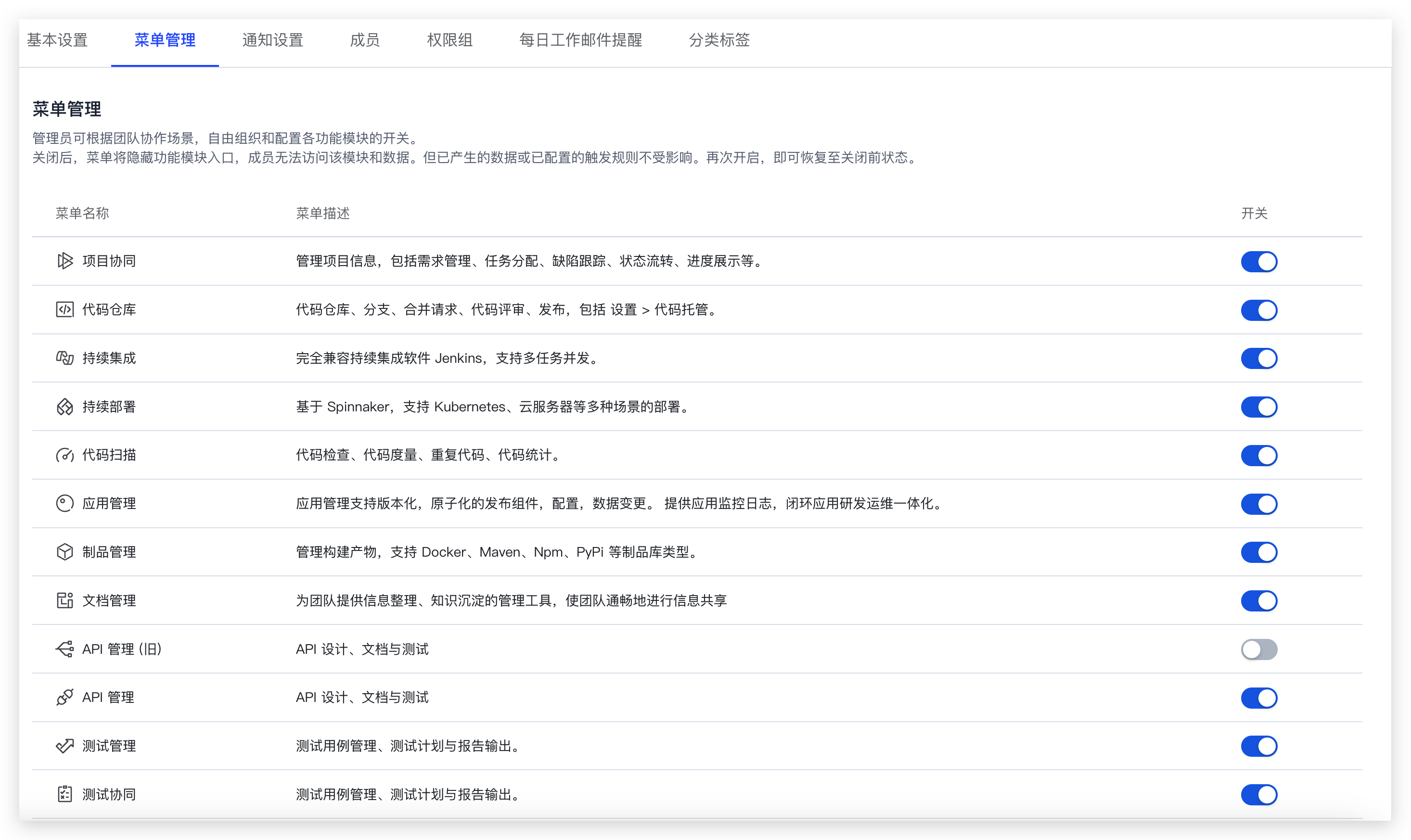Click the 文档管理 row icon
This screenshot has width=1411, height=840.
65,600
